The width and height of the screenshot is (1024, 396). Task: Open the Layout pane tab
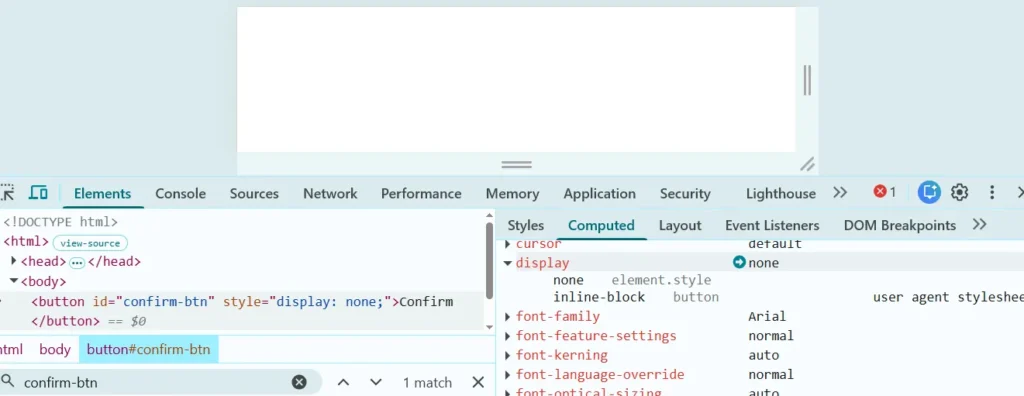point(680,225)
